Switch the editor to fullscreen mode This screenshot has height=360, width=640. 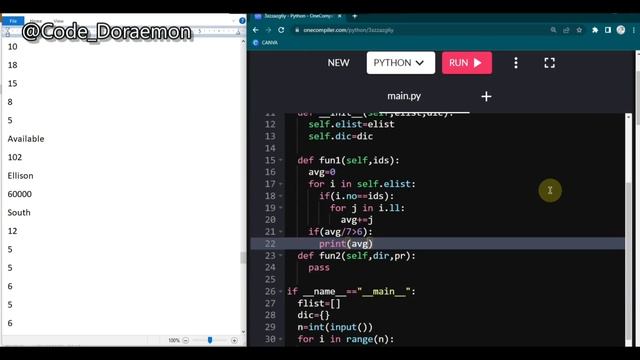(549, 63)
